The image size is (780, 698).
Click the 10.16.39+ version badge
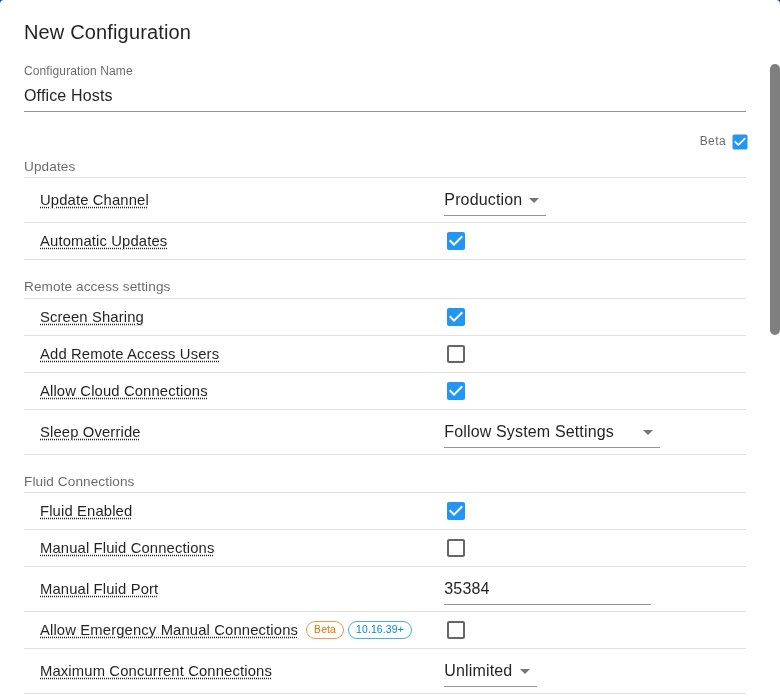coord(380,630)
